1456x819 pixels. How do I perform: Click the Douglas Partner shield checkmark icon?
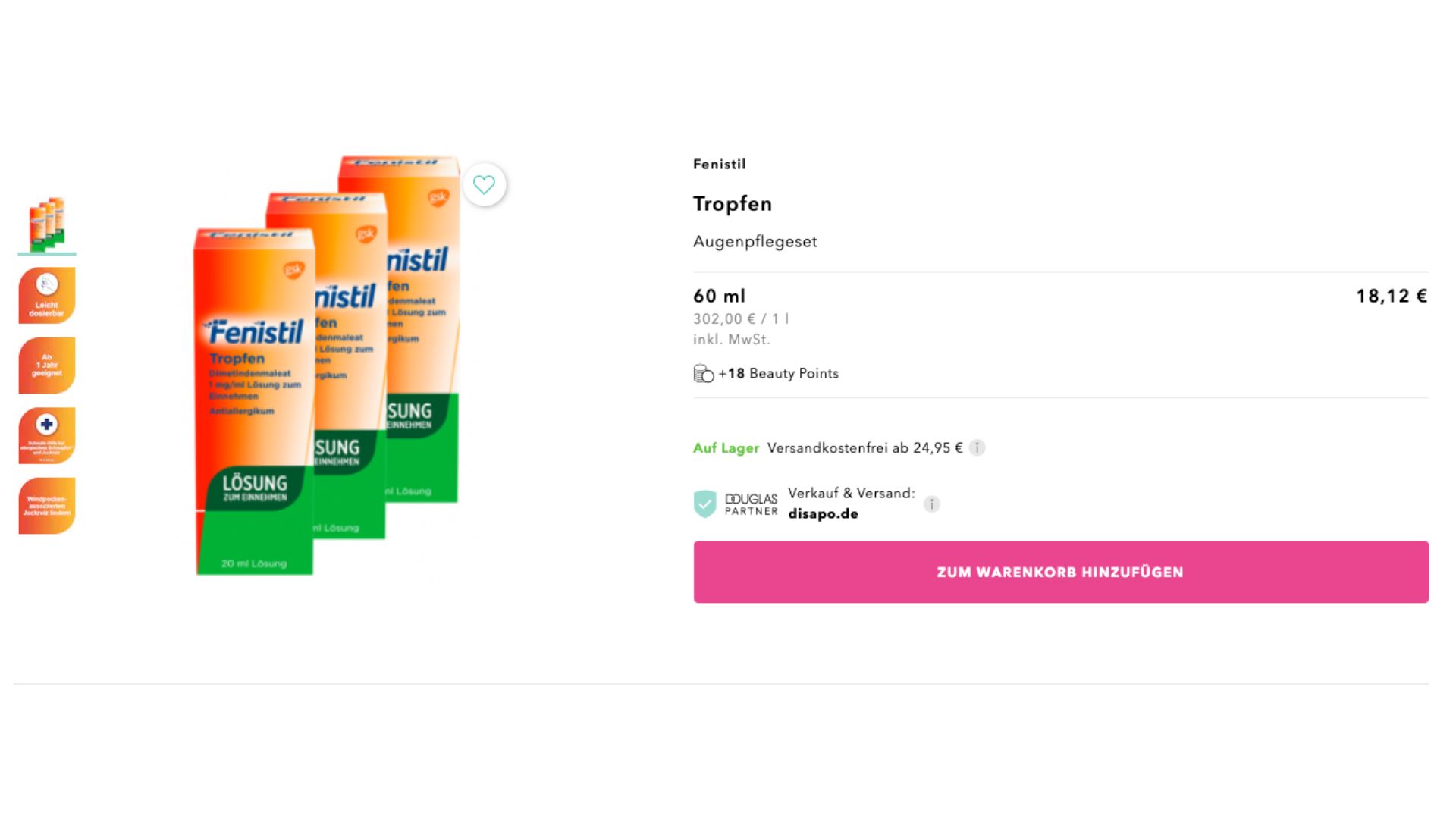pos(704,504)
